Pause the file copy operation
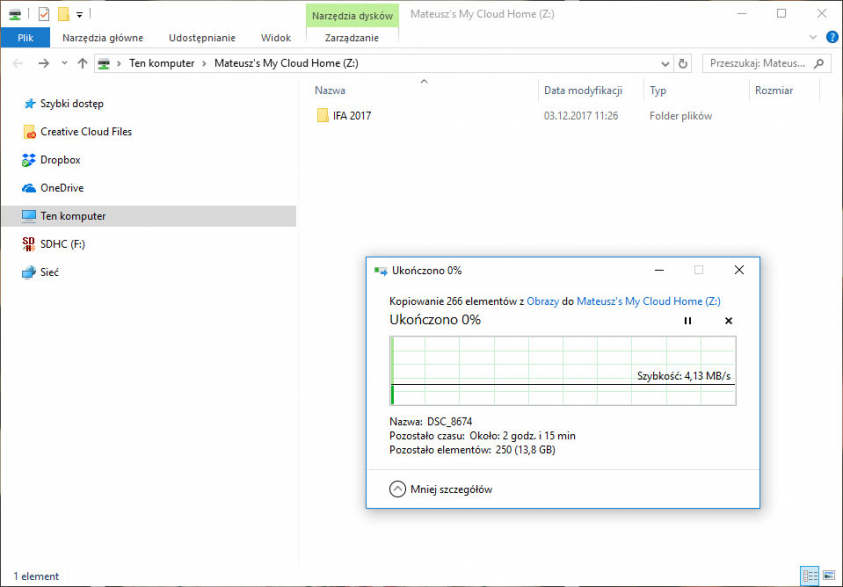Image resolution: width=843 pixels, height=587 pixels. 687,321
